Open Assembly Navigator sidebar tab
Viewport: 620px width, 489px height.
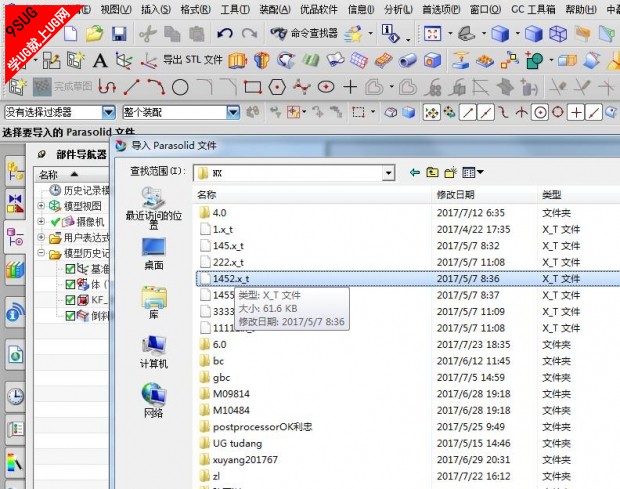tap(15, 171)
